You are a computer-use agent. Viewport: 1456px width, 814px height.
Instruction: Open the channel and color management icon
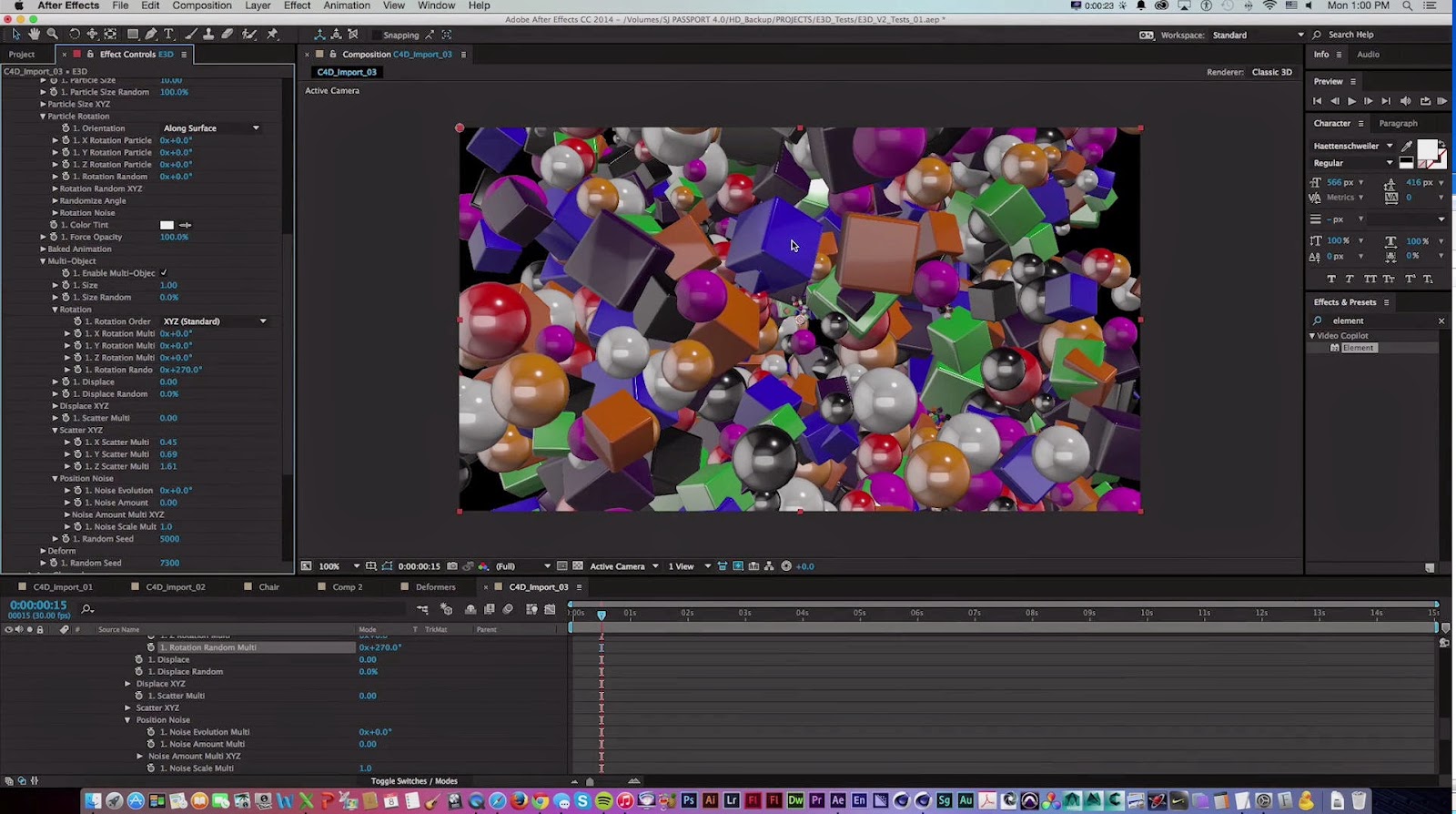[483, 566]
